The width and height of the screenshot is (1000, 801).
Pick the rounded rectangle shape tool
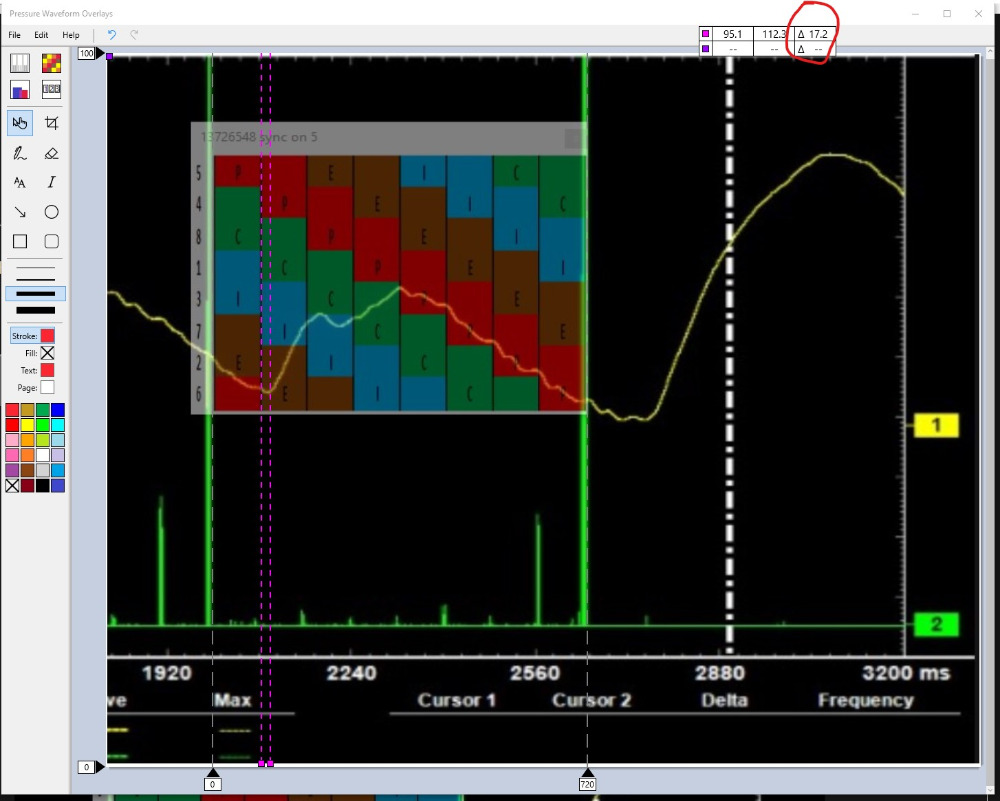point(52,241)
